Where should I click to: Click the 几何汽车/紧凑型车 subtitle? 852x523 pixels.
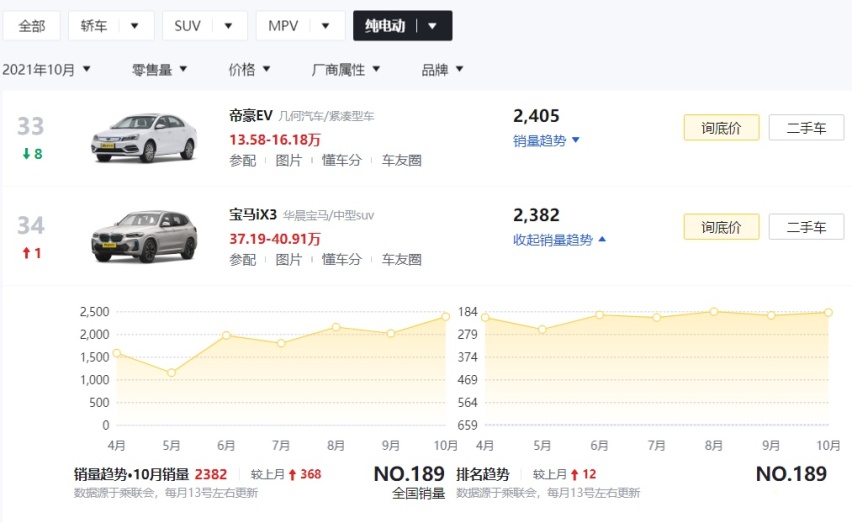[x=326, y=116]
